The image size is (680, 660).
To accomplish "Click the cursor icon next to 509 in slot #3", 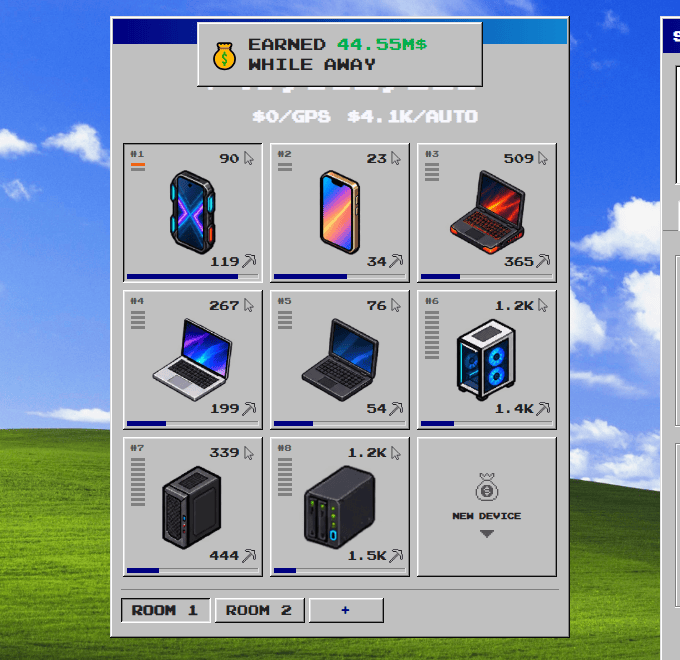I will pos(543,158).
